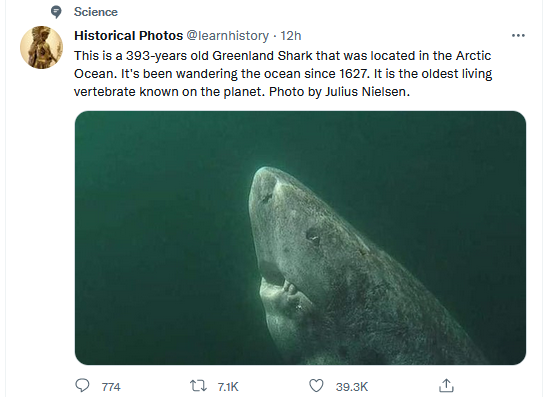Click the Science topic icon
This screenshot has height=397, width=559.
coord(56,12)
